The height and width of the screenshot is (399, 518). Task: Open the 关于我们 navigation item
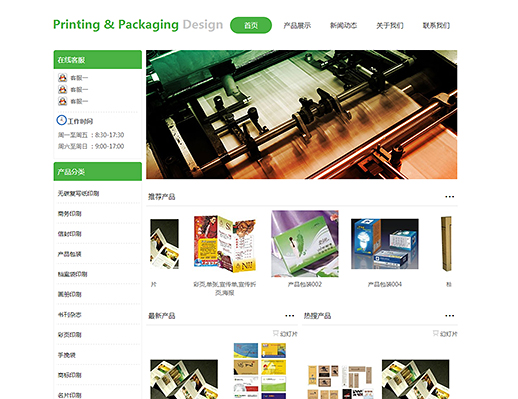click(x=390, y=25)
